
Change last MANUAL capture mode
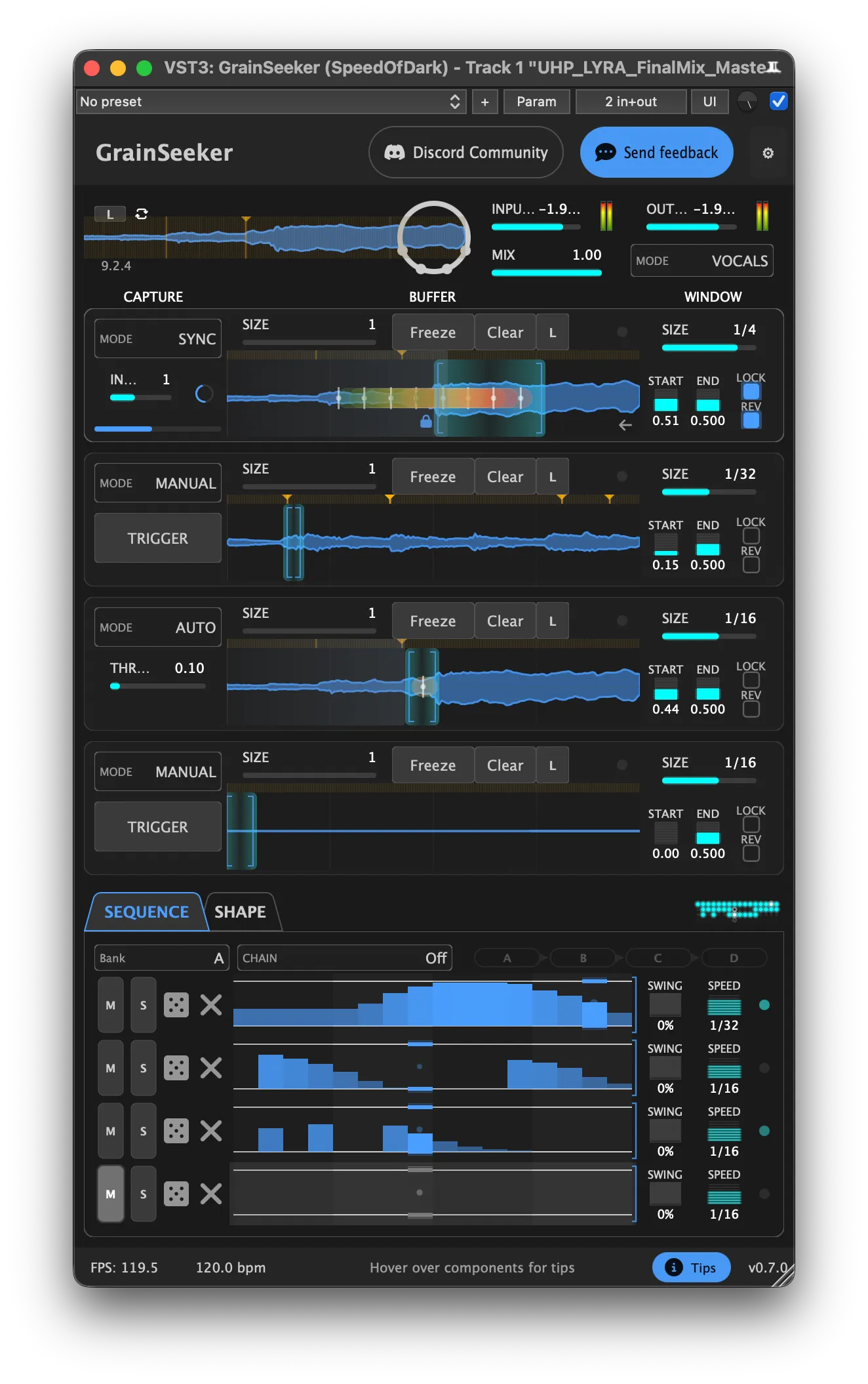[158, 771]
